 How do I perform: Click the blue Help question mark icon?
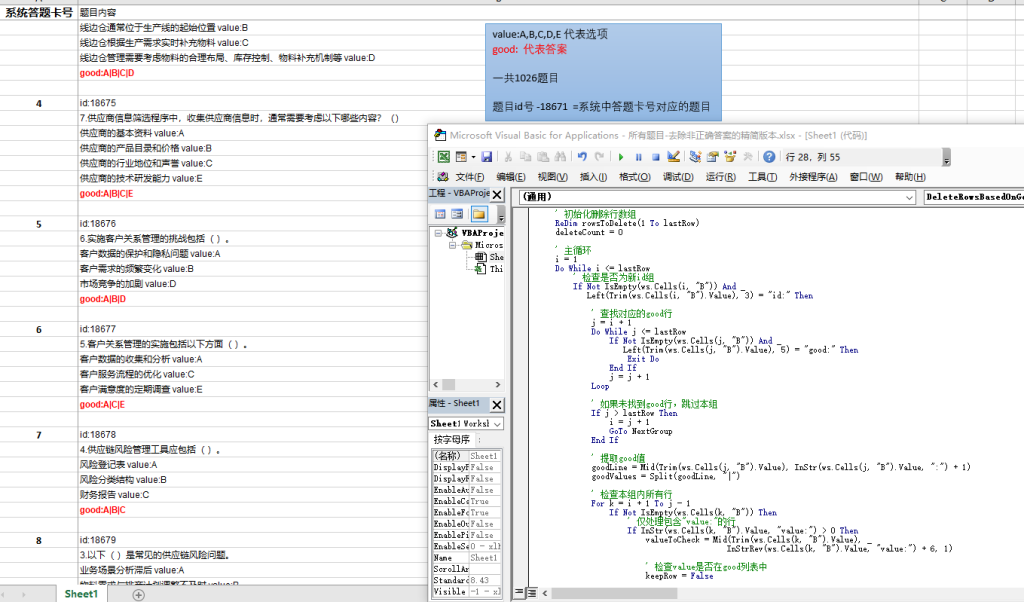coord(769,157)
